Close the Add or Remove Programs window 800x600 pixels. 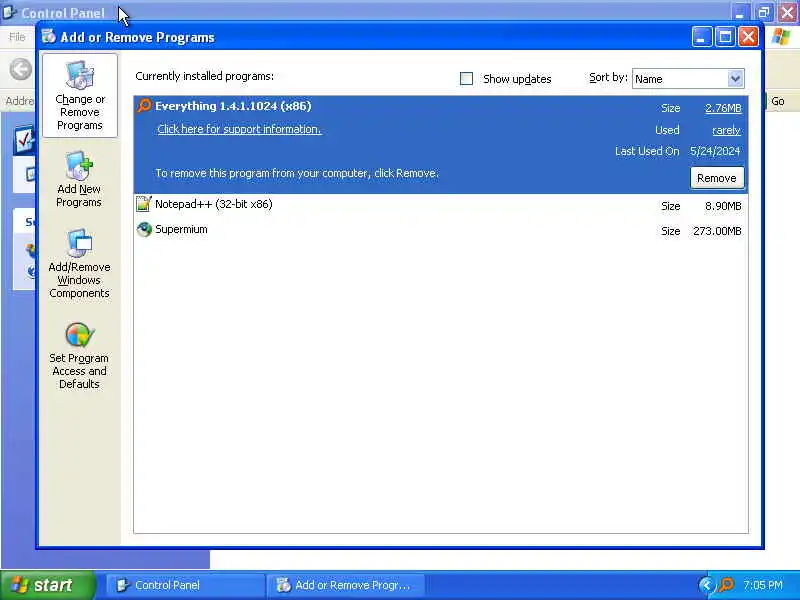748,37
